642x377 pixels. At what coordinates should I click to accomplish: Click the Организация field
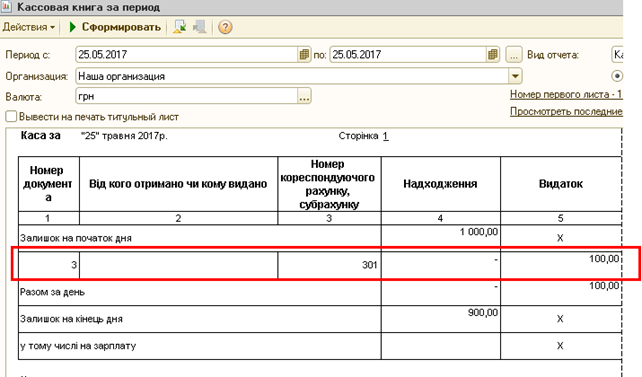[292, 76]
